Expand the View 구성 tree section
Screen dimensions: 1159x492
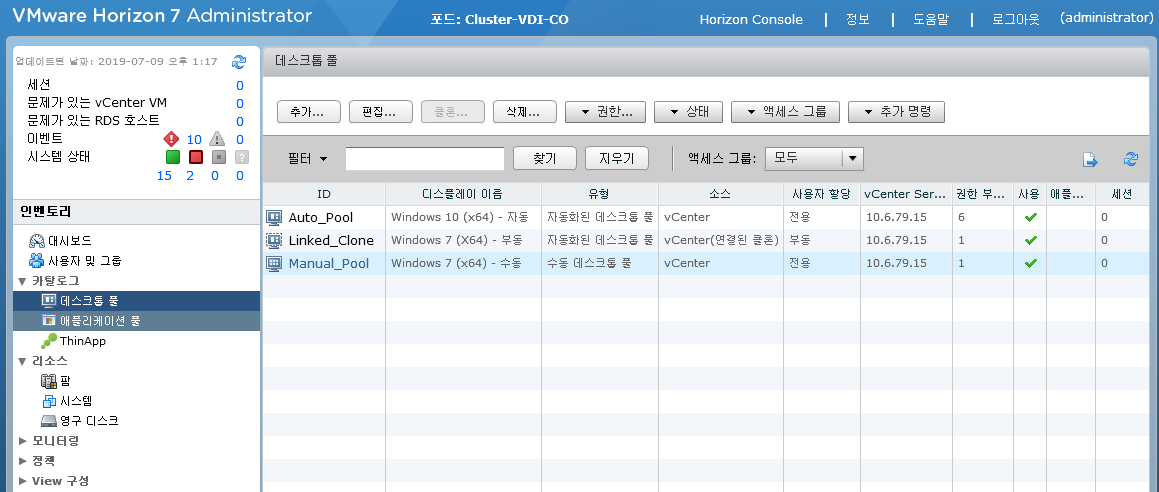click(x=22, y=481)
